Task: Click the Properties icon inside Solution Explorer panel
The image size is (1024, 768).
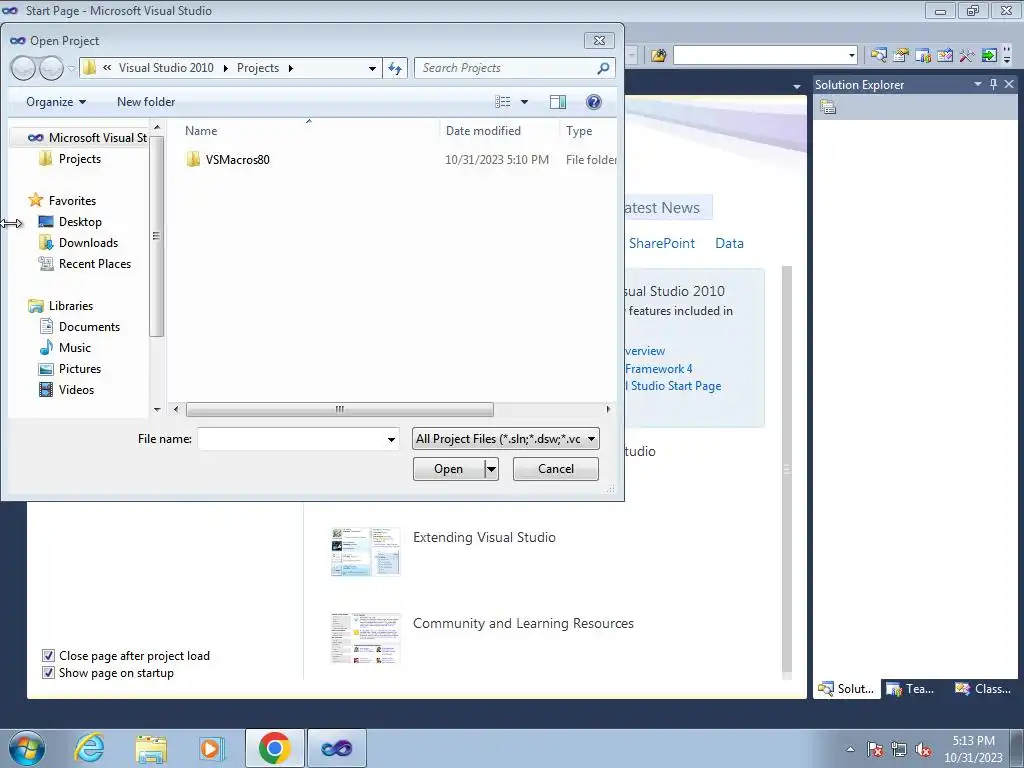Action: pos(828,107)
